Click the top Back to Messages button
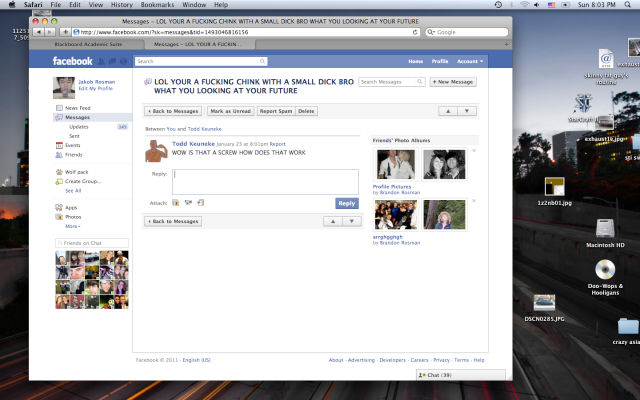Viewport: 640px width, 400px height. pyautogui.click(x=173, y=111)
